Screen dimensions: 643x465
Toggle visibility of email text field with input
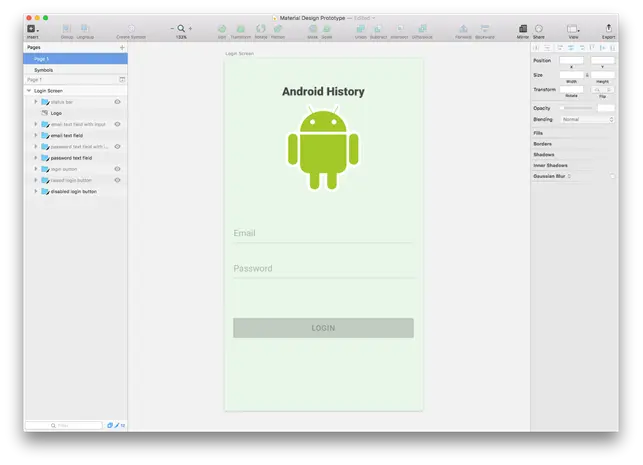pyautogui.click(x=117, y=124)
